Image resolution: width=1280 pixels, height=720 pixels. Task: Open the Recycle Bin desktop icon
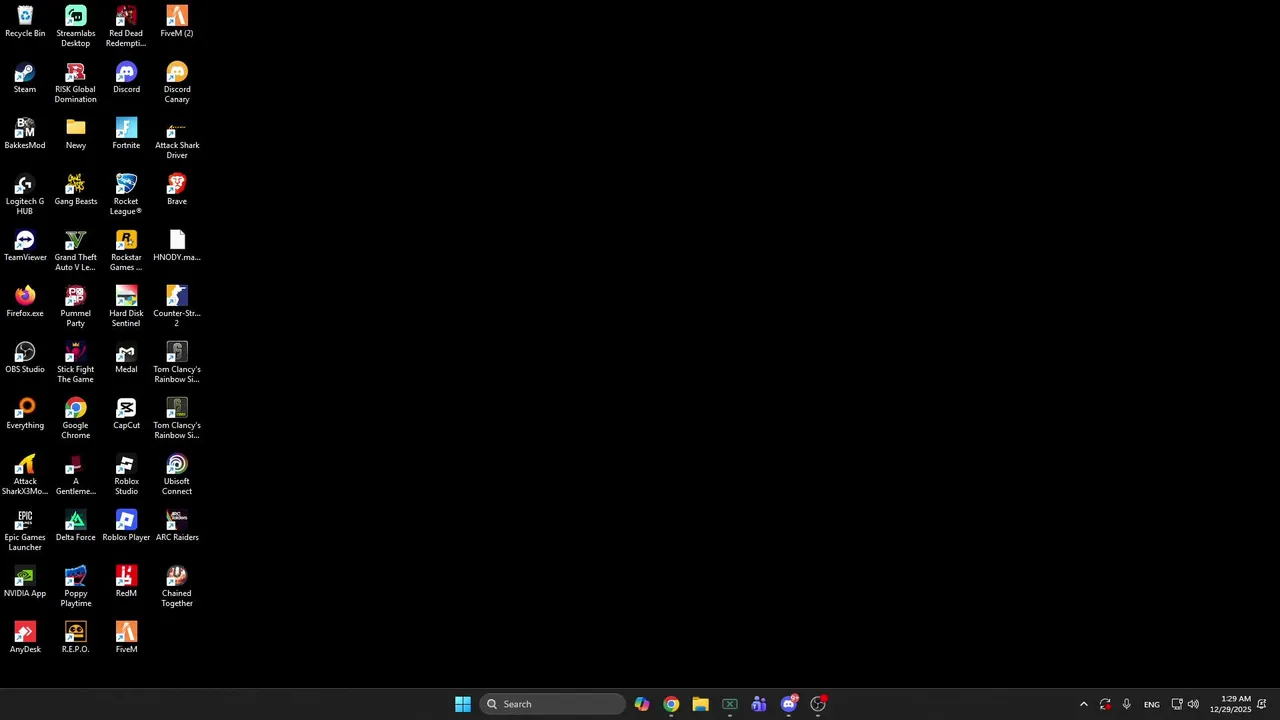tap(25, 22)
